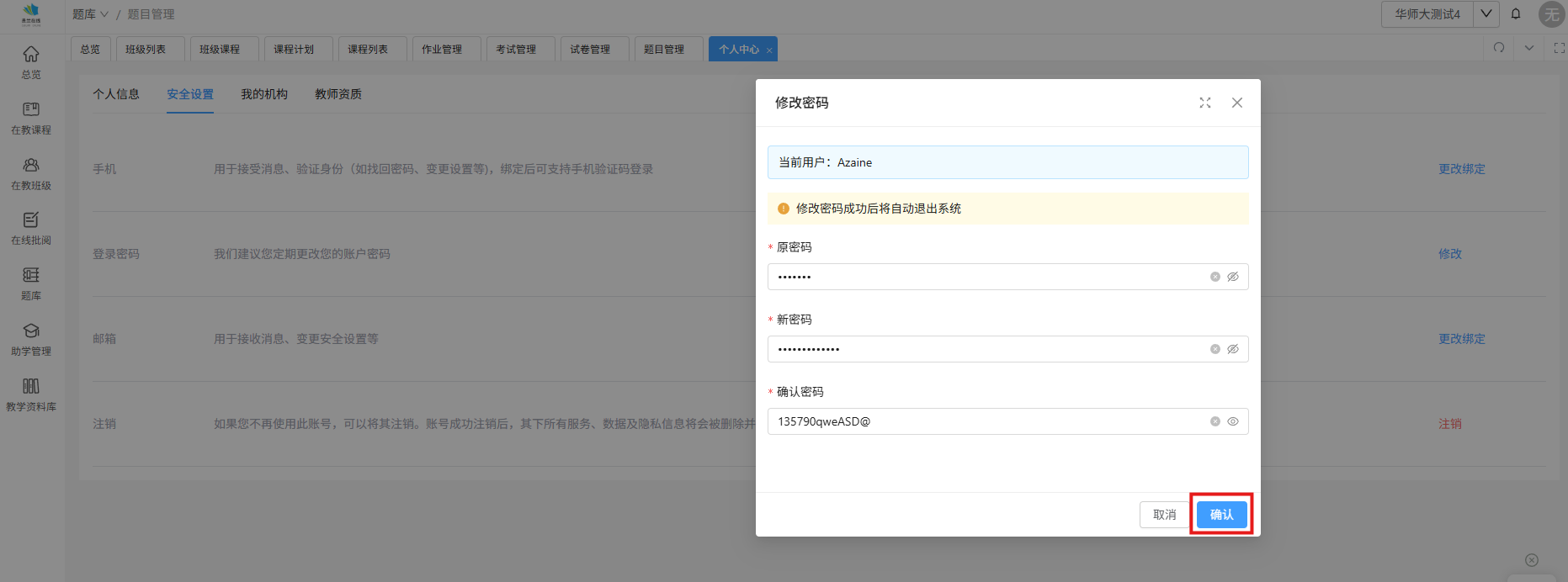1568x582 pixels.
Task: Open 助学管理 sidebar item
Action: coord(31,331)
